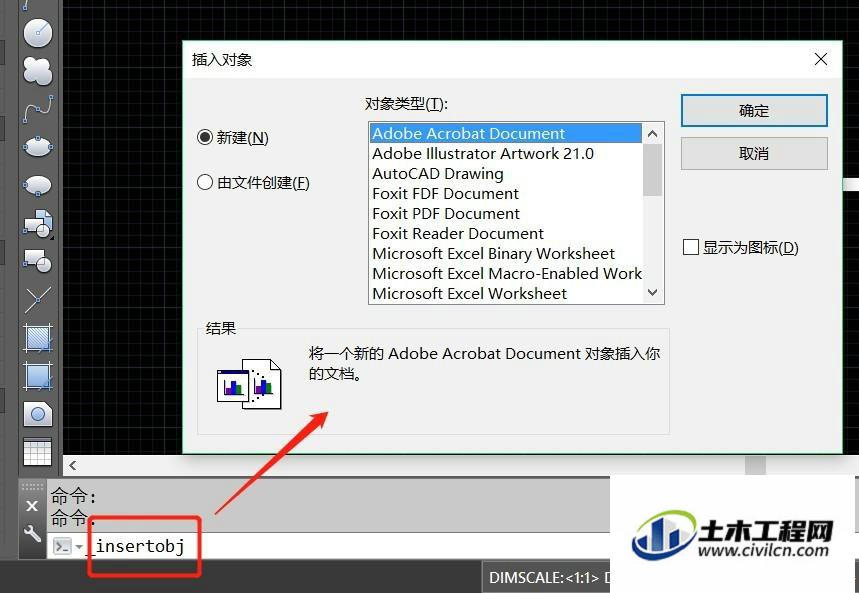Select Adobe Acrobat Document in the list
The height and width of the screenshot is (593, 859).
(506, 133)
